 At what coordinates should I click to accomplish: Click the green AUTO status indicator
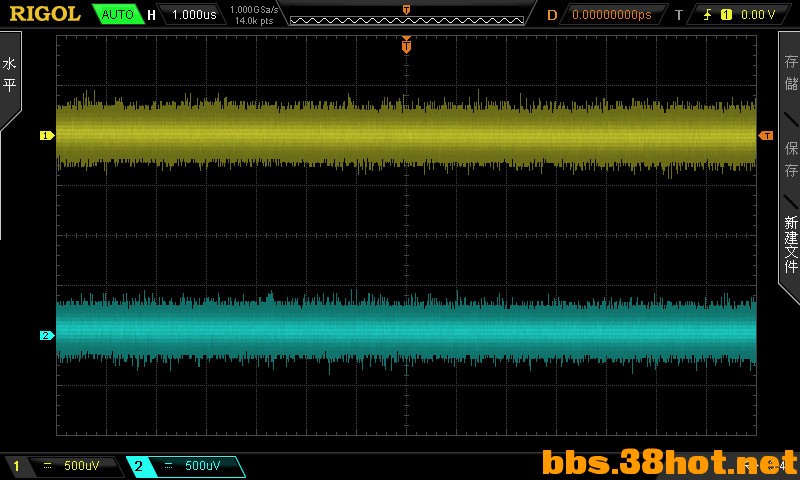point(117,14)
